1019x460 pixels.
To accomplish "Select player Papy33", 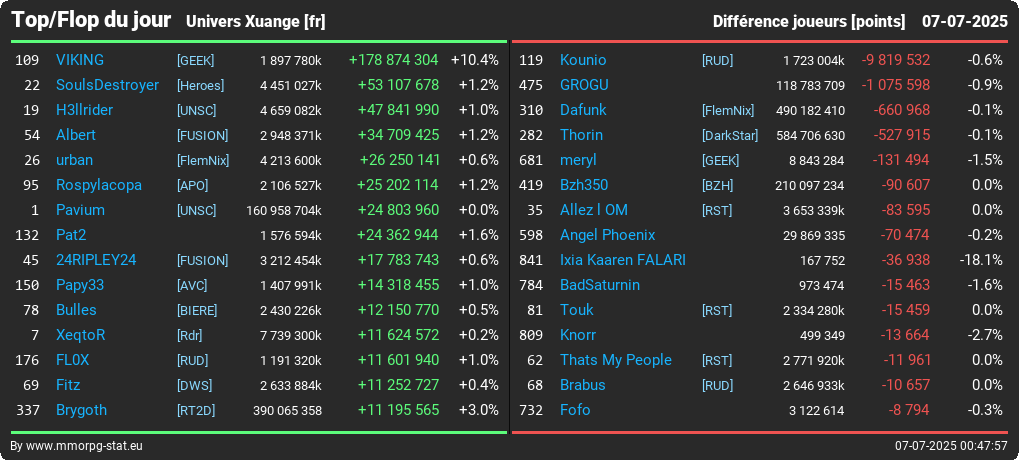I will (80, 285).
